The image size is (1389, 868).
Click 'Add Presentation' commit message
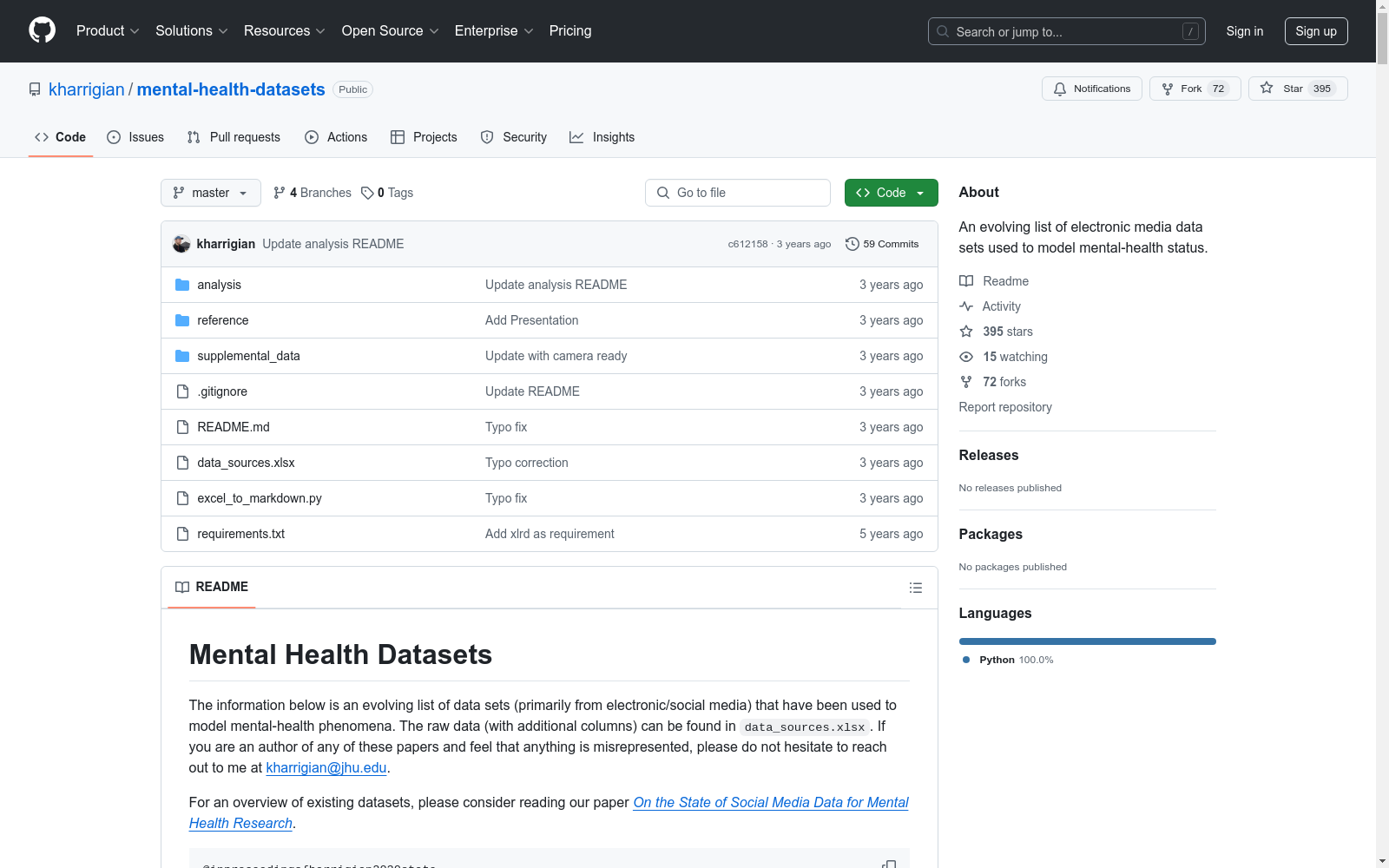pos(531,320)
